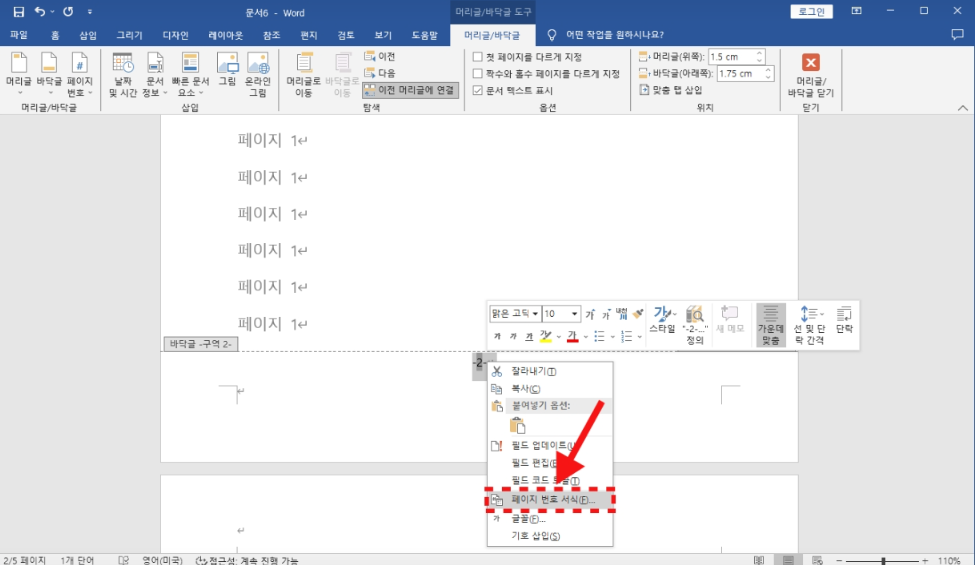
Task: Expand font color dropdown arrow
Action: click(x=585, y=337)
